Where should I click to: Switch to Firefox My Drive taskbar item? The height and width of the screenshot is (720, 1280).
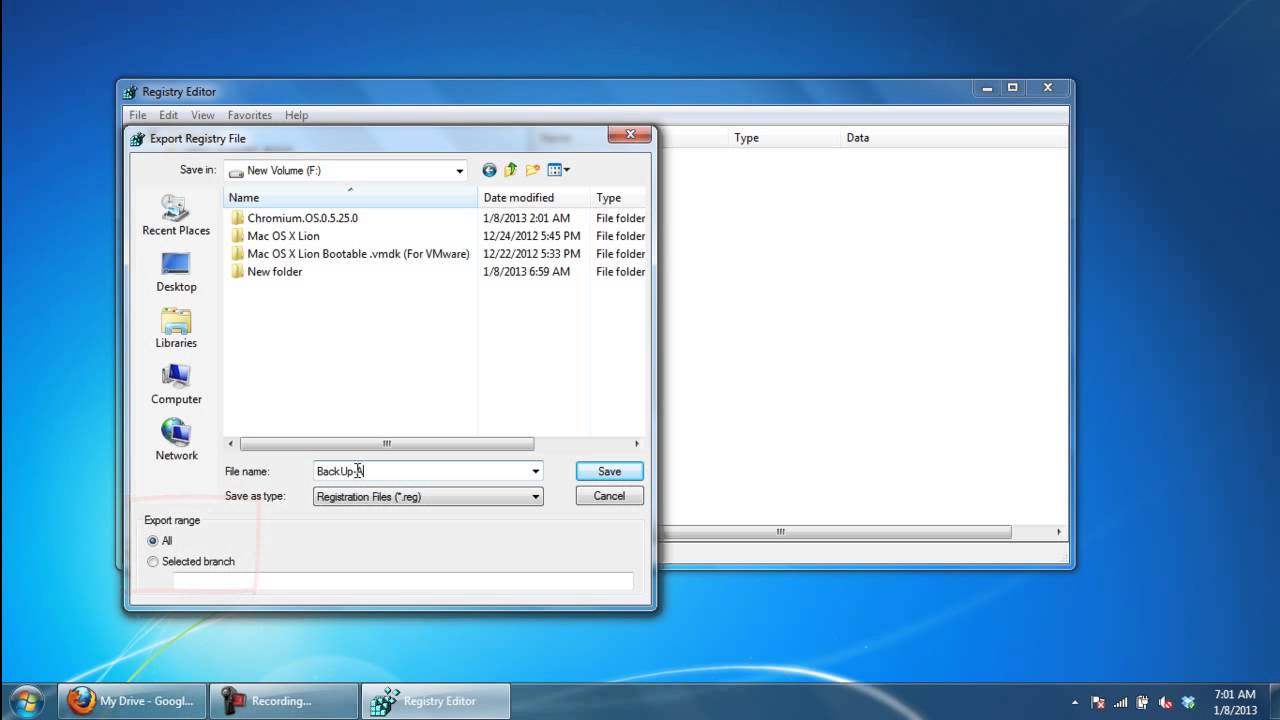pyautogui.click(x=132, y=701)
